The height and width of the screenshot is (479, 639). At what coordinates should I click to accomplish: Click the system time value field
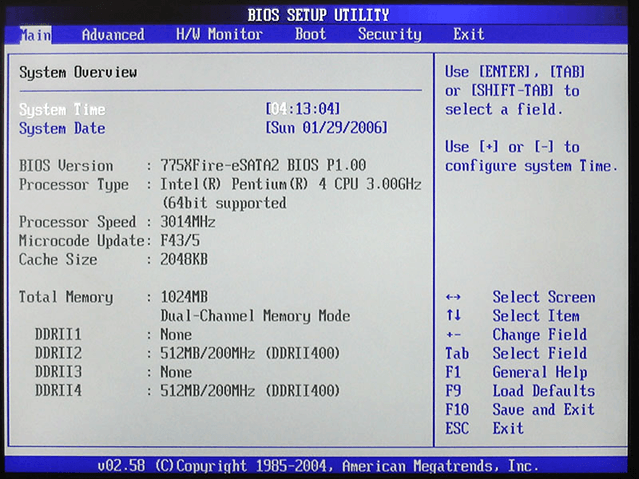pyautogui.click(x=304, y=109)
